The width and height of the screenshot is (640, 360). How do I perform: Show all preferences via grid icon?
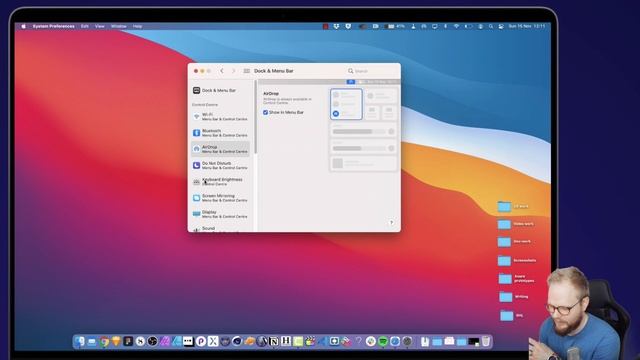[x=247, y=71]
